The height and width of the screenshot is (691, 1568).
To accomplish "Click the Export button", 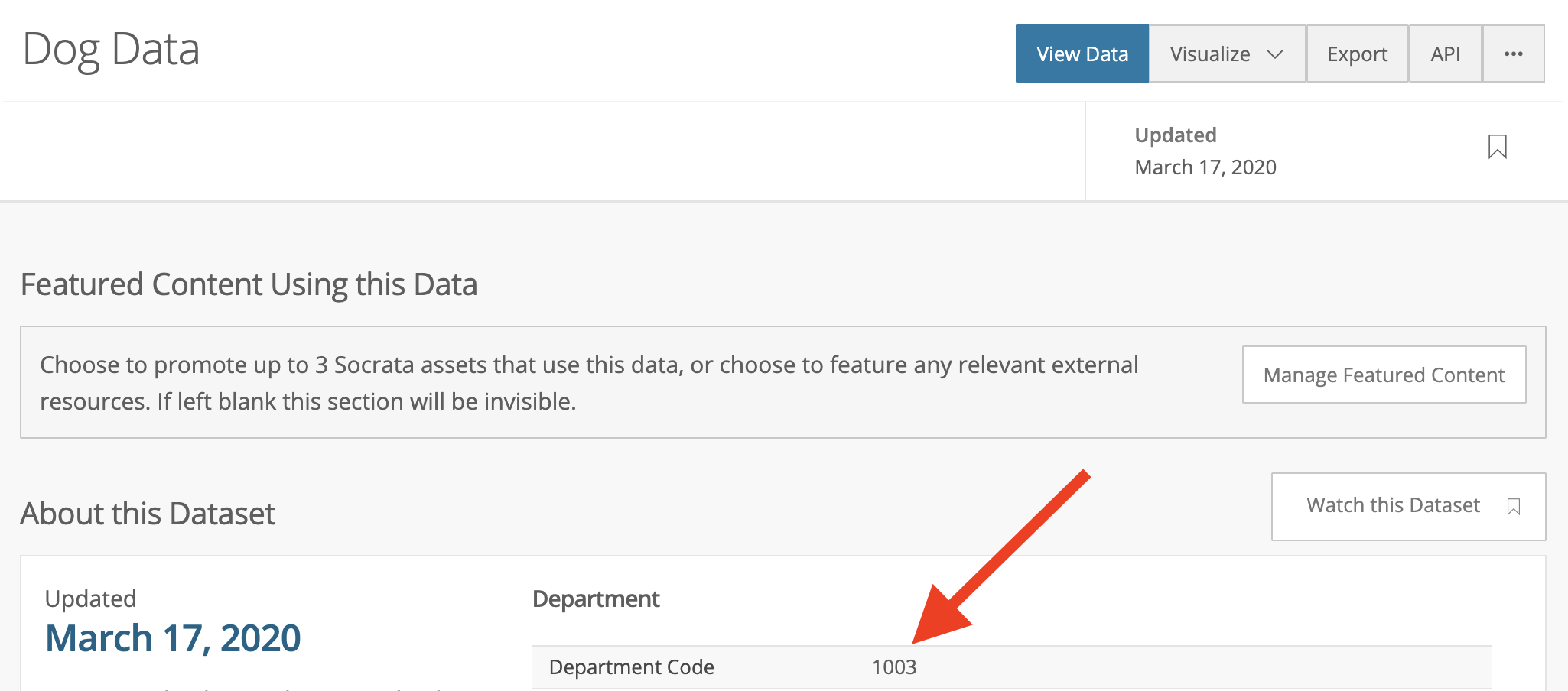I will [1357, 54].
